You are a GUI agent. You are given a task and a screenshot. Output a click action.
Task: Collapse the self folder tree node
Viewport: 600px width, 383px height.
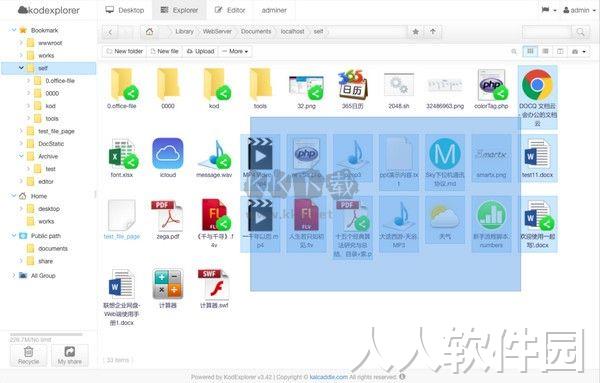coord(21,68)
